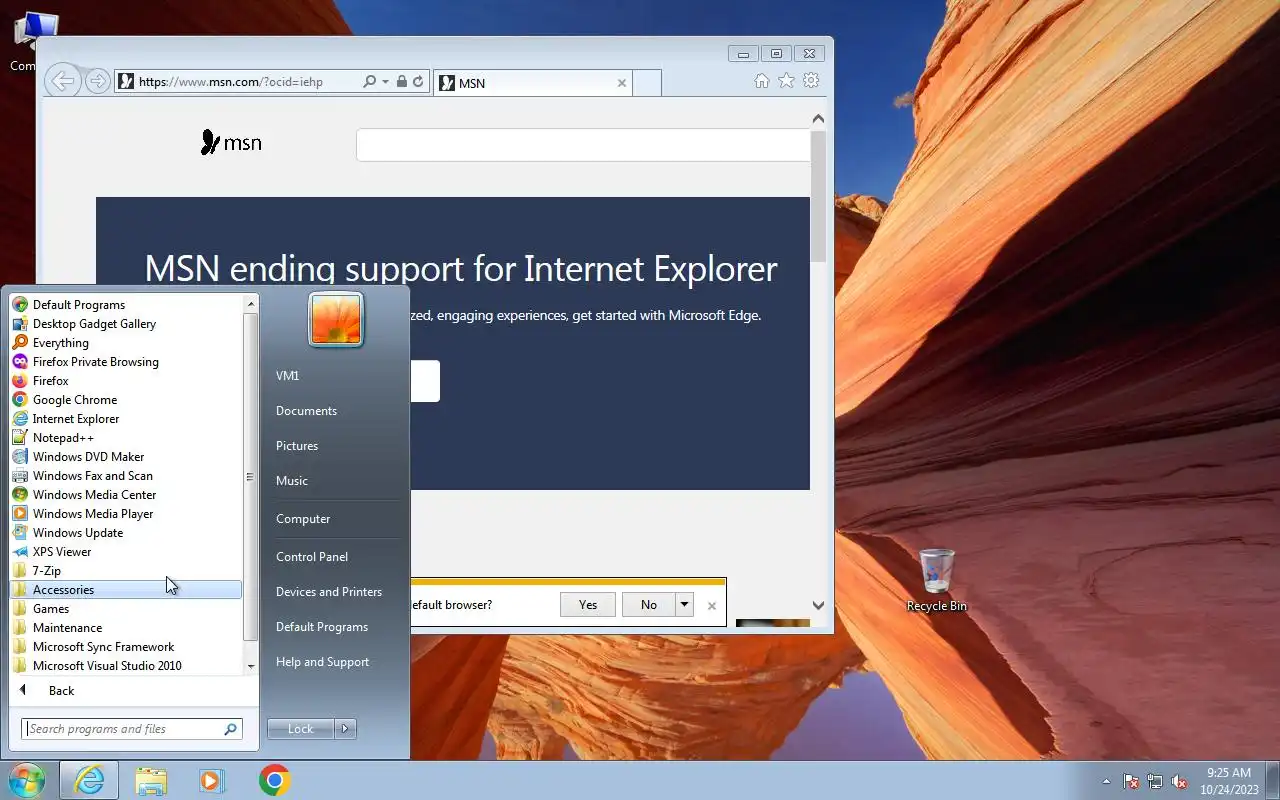Open the VM1 user folder

point(335,376)
